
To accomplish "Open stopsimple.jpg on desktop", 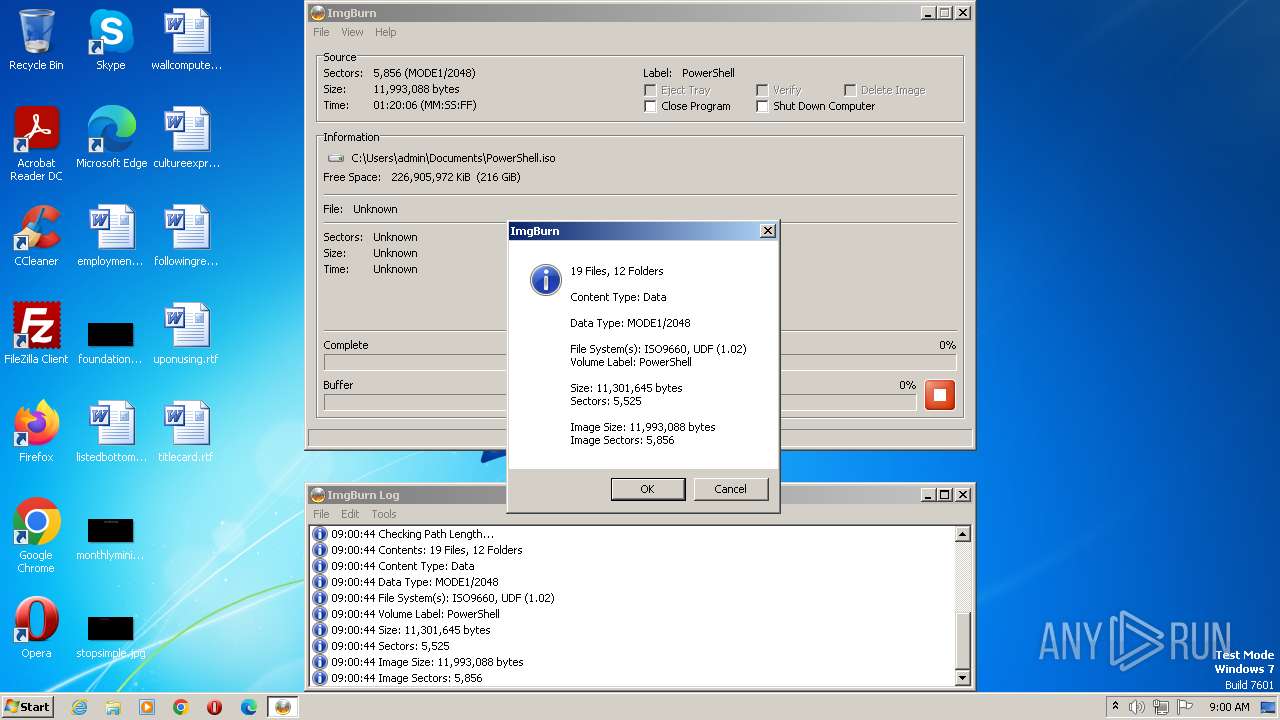I will (110, 636).
